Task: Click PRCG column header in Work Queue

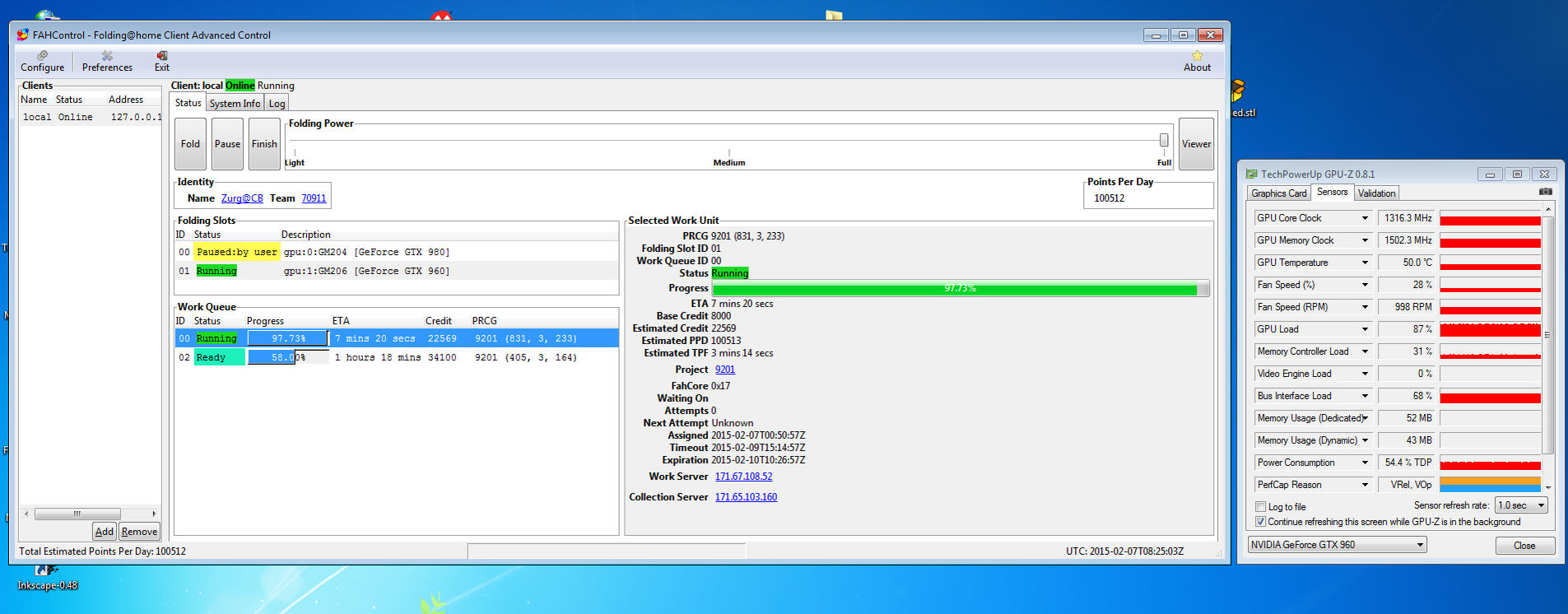Action: [485, 321]
